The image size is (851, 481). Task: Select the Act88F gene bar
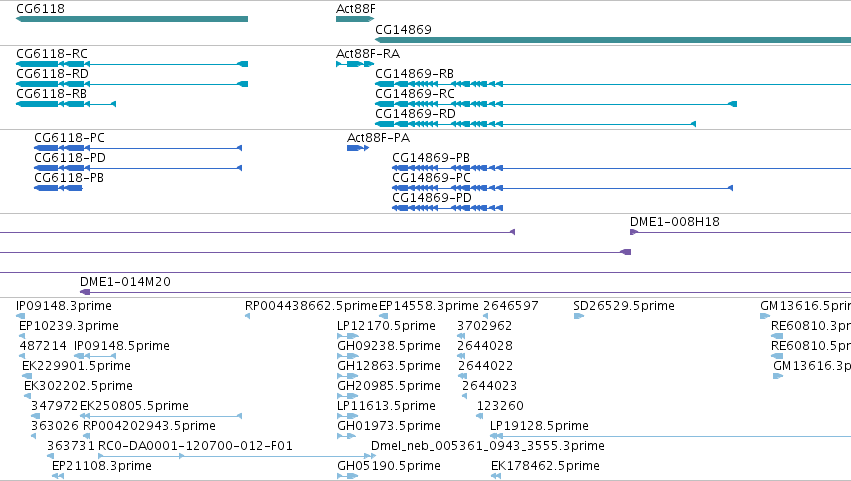[x=355, y=19]
